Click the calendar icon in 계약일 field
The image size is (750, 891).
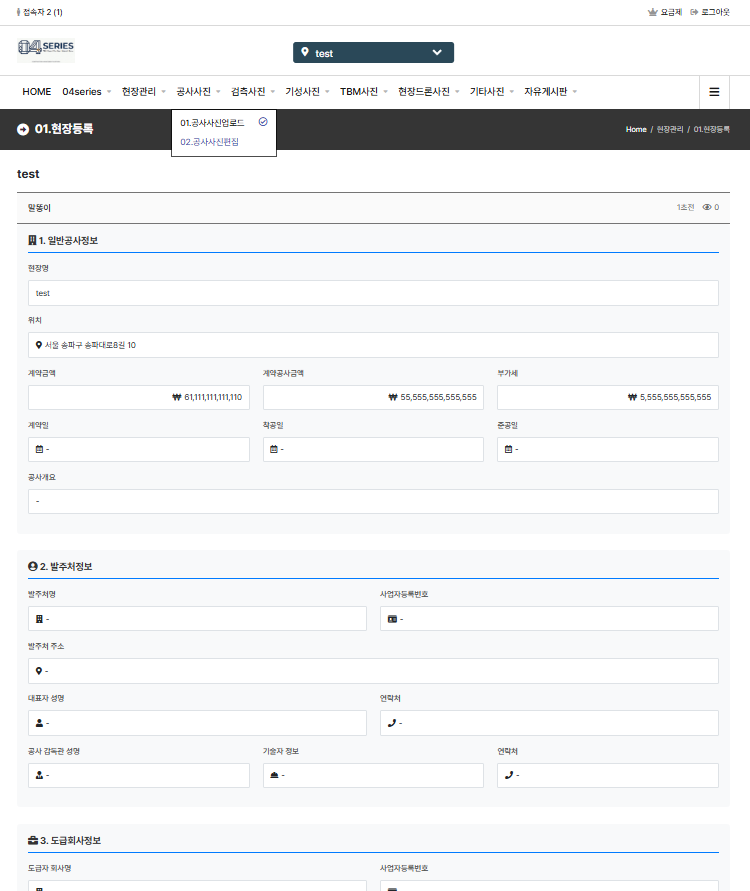point(39,449)
